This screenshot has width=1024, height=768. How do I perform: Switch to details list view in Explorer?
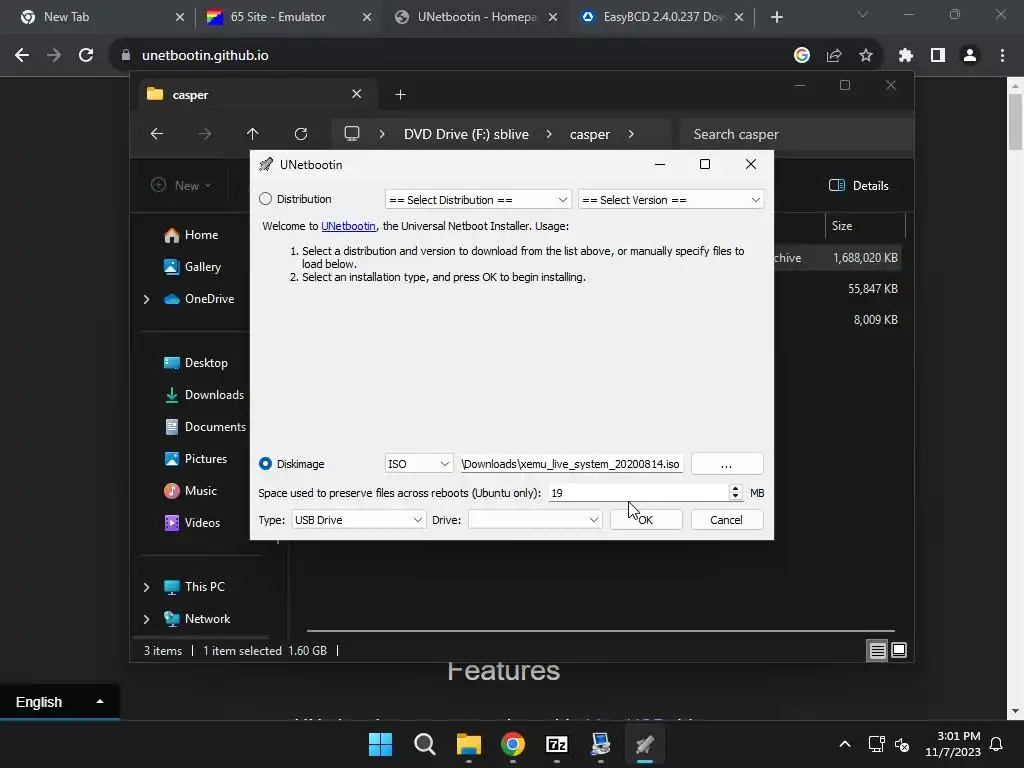point(877,650)
